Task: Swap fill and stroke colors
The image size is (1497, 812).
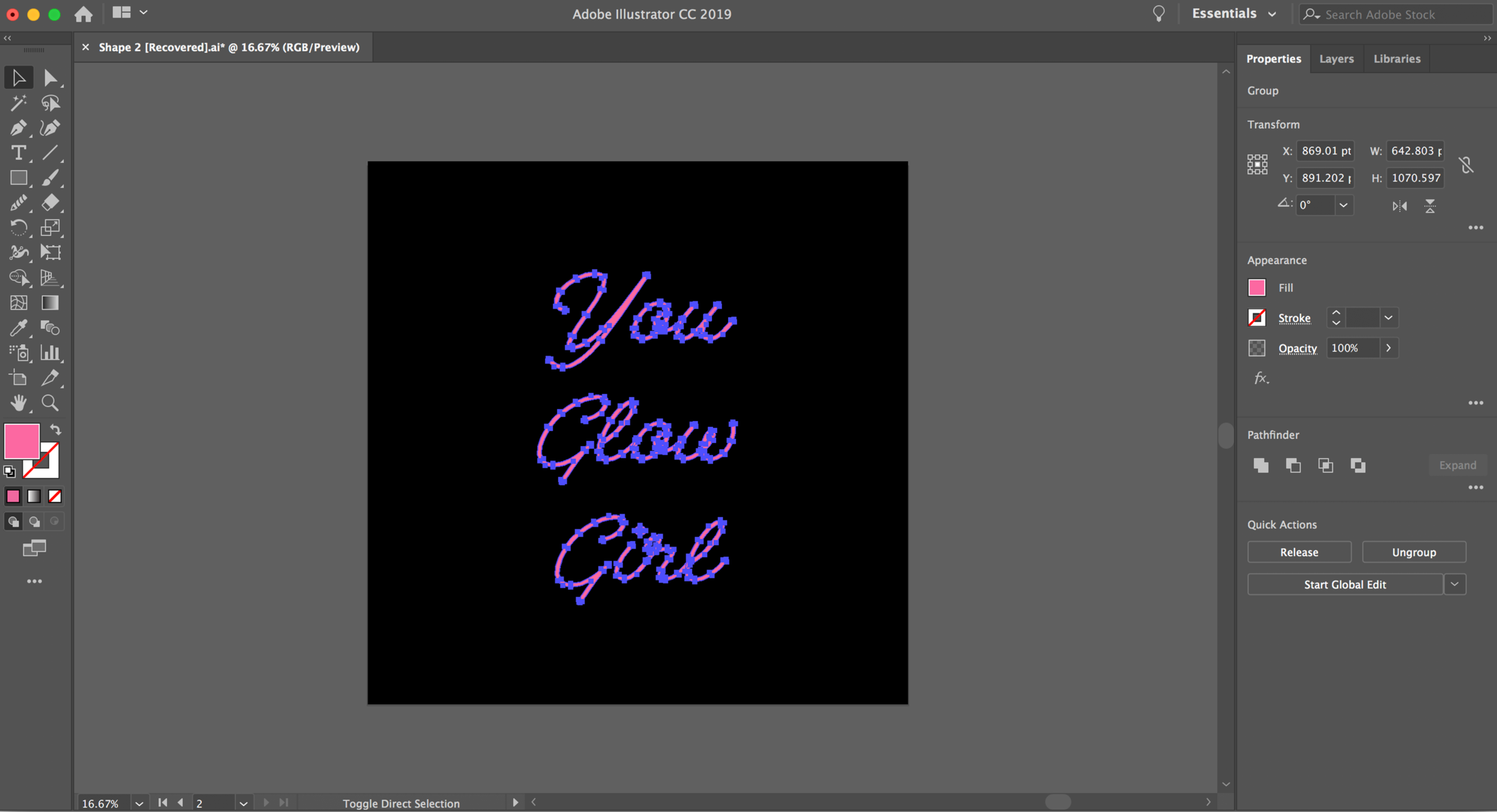Action: tap(55, 429)
